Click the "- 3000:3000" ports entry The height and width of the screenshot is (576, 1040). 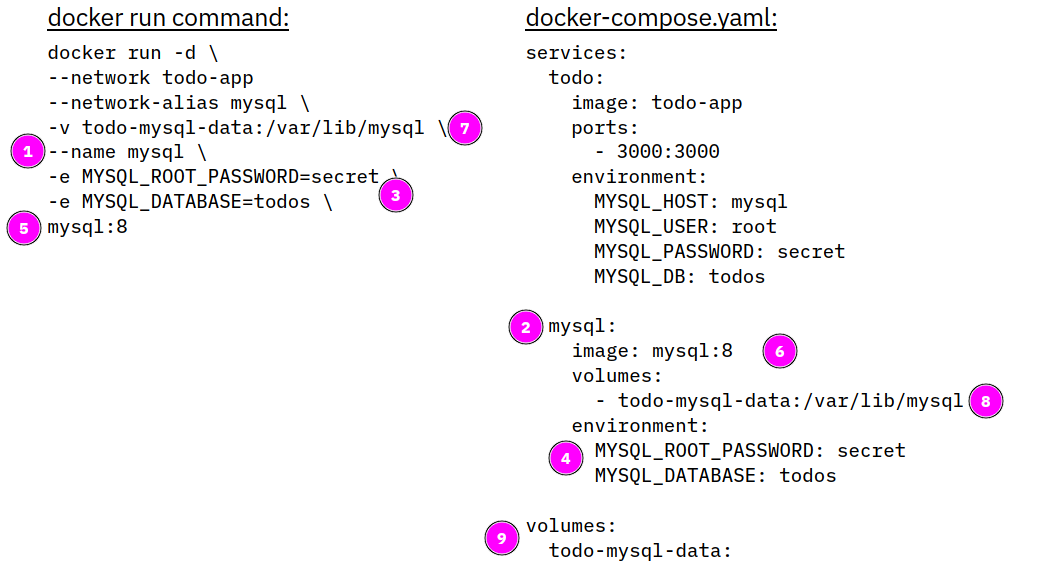coord(656,152)
